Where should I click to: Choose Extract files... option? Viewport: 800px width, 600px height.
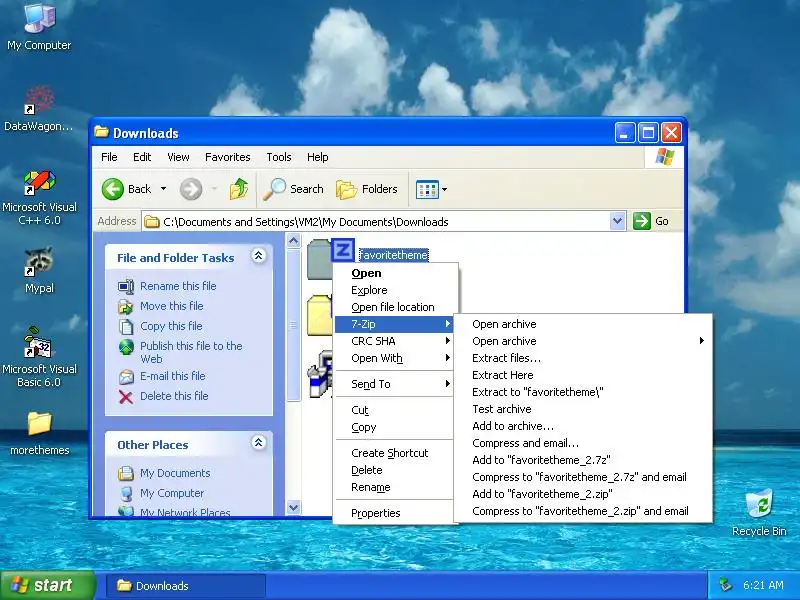point(583,358)
